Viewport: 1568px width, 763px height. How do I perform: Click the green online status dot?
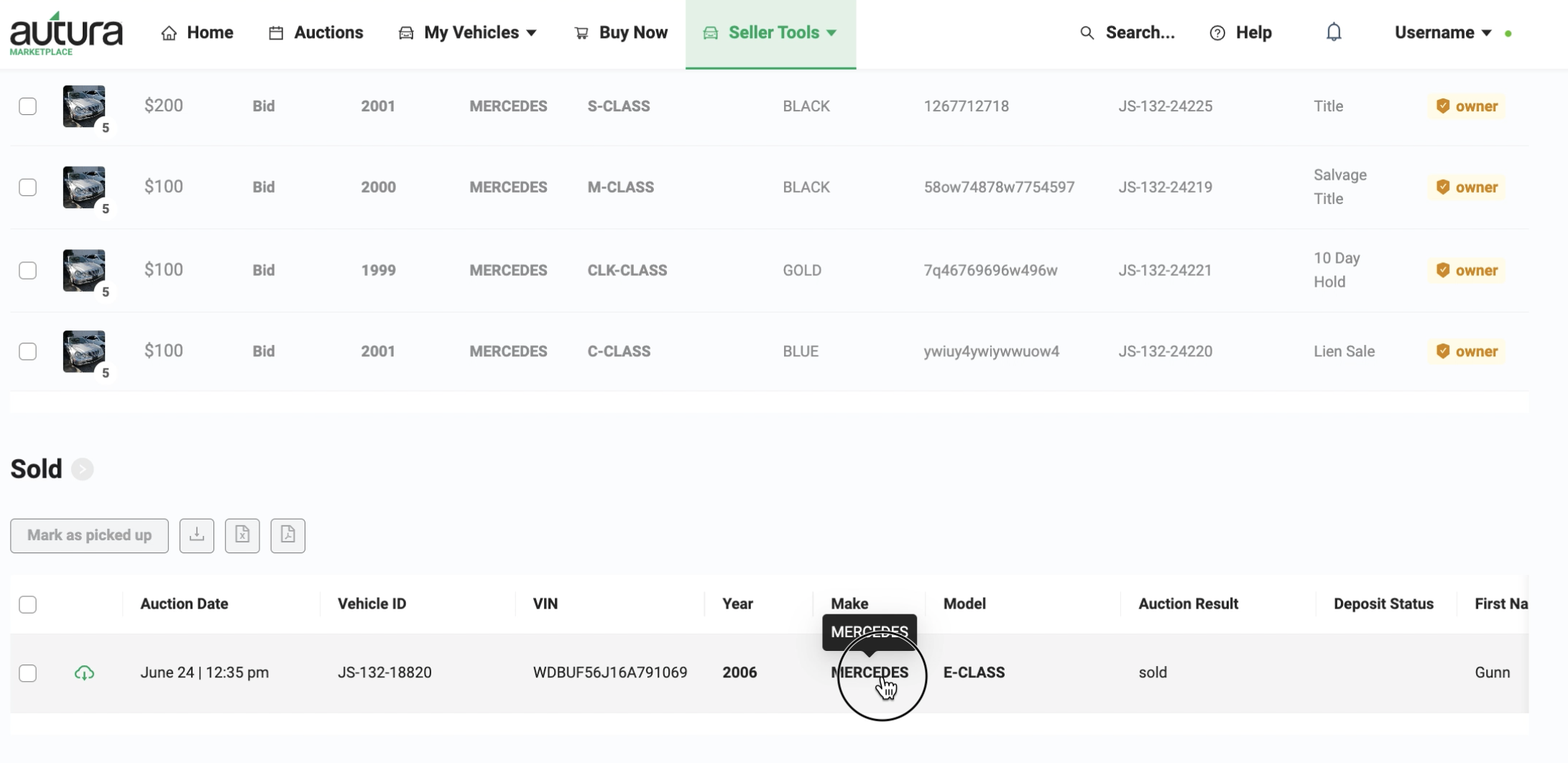[x=1508, y=34]
